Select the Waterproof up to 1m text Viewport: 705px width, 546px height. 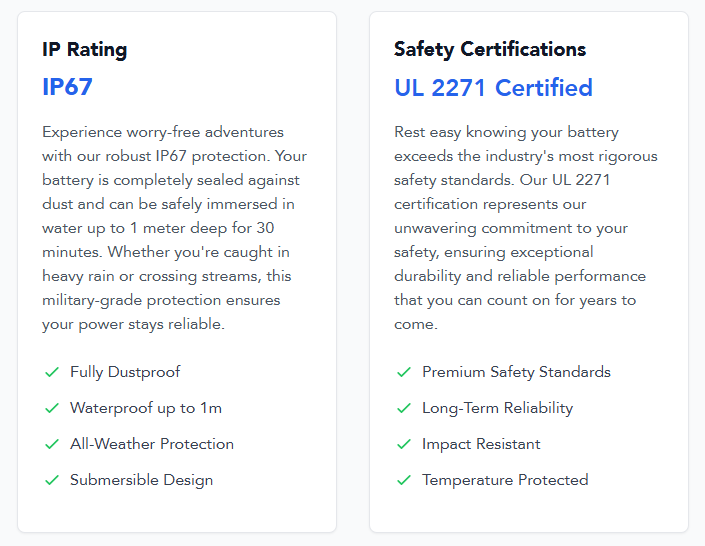tap(146, 408)
